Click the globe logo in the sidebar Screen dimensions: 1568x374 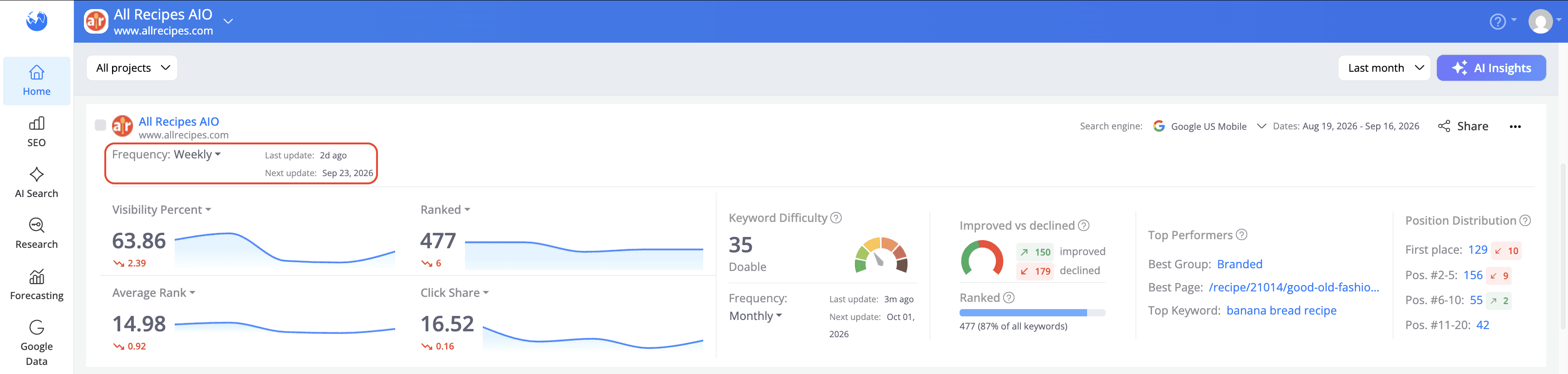36,21
